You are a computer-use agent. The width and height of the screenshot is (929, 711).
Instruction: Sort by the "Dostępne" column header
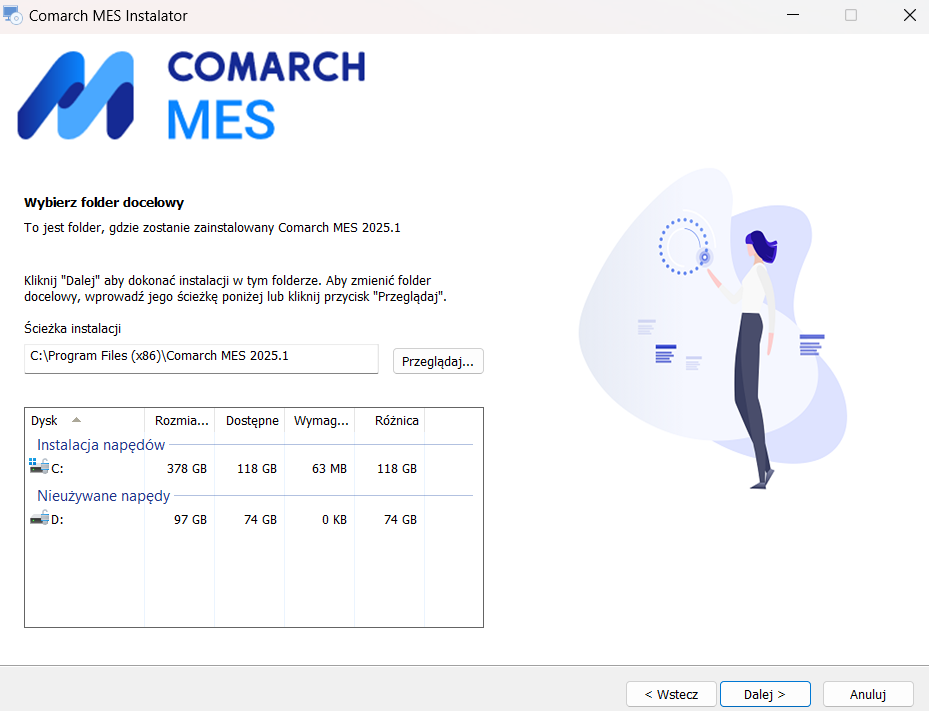(x=250, y=421)
